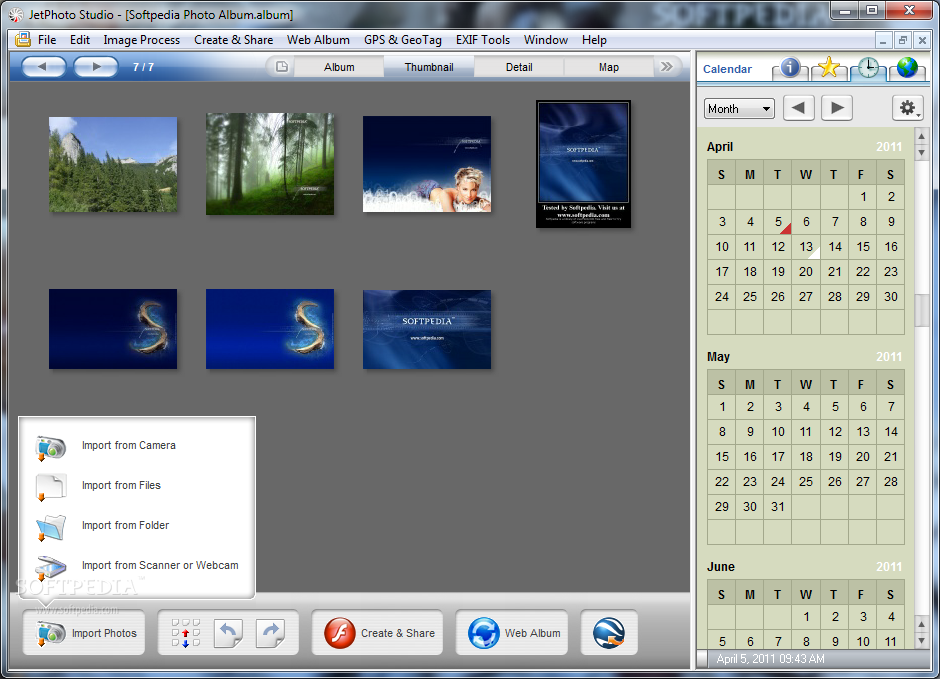
Task: Open the Window menu
Action: pos(546,40)
